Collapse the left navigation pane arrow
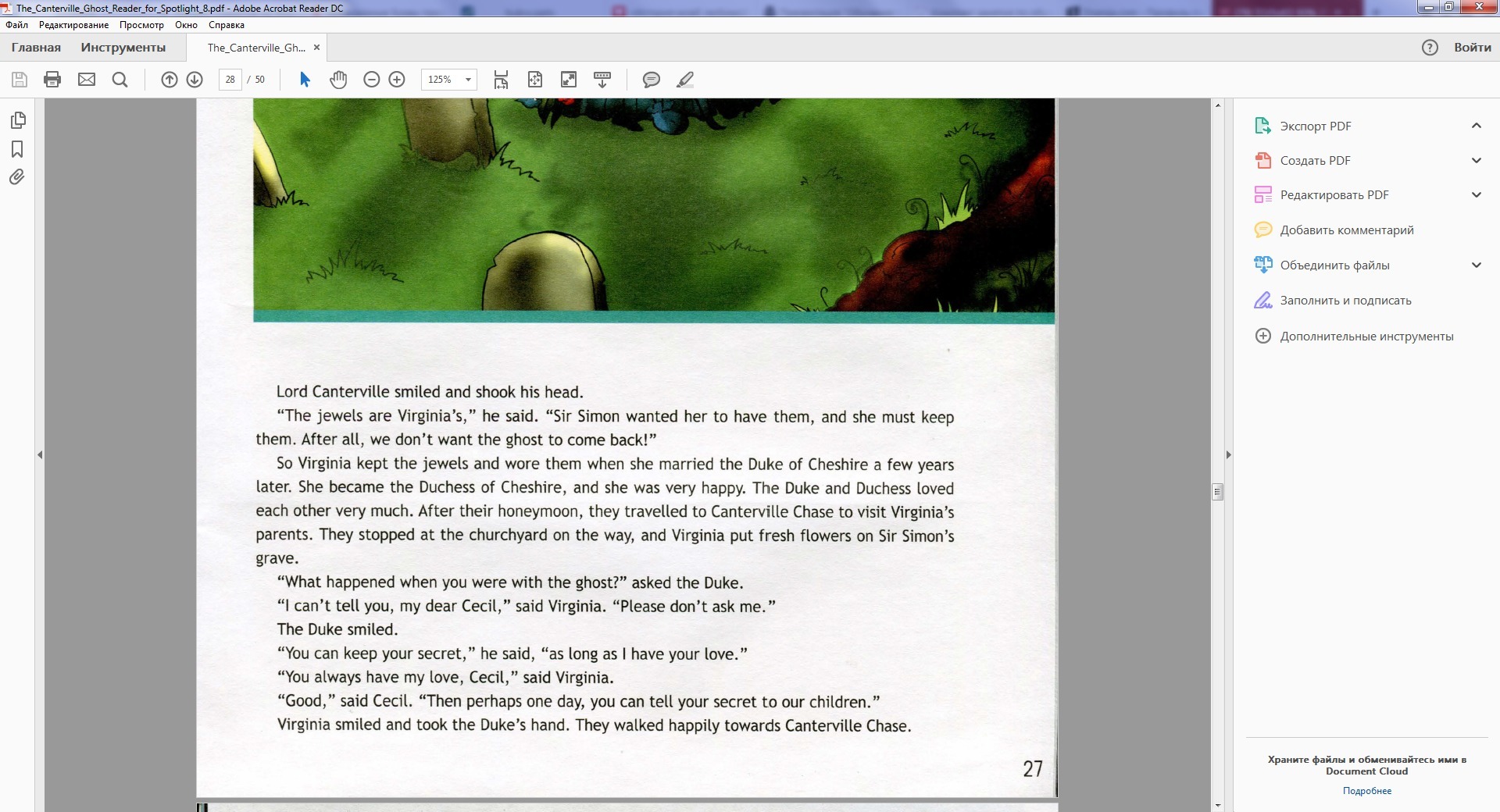1500x812 pixels. click(40, 454)
